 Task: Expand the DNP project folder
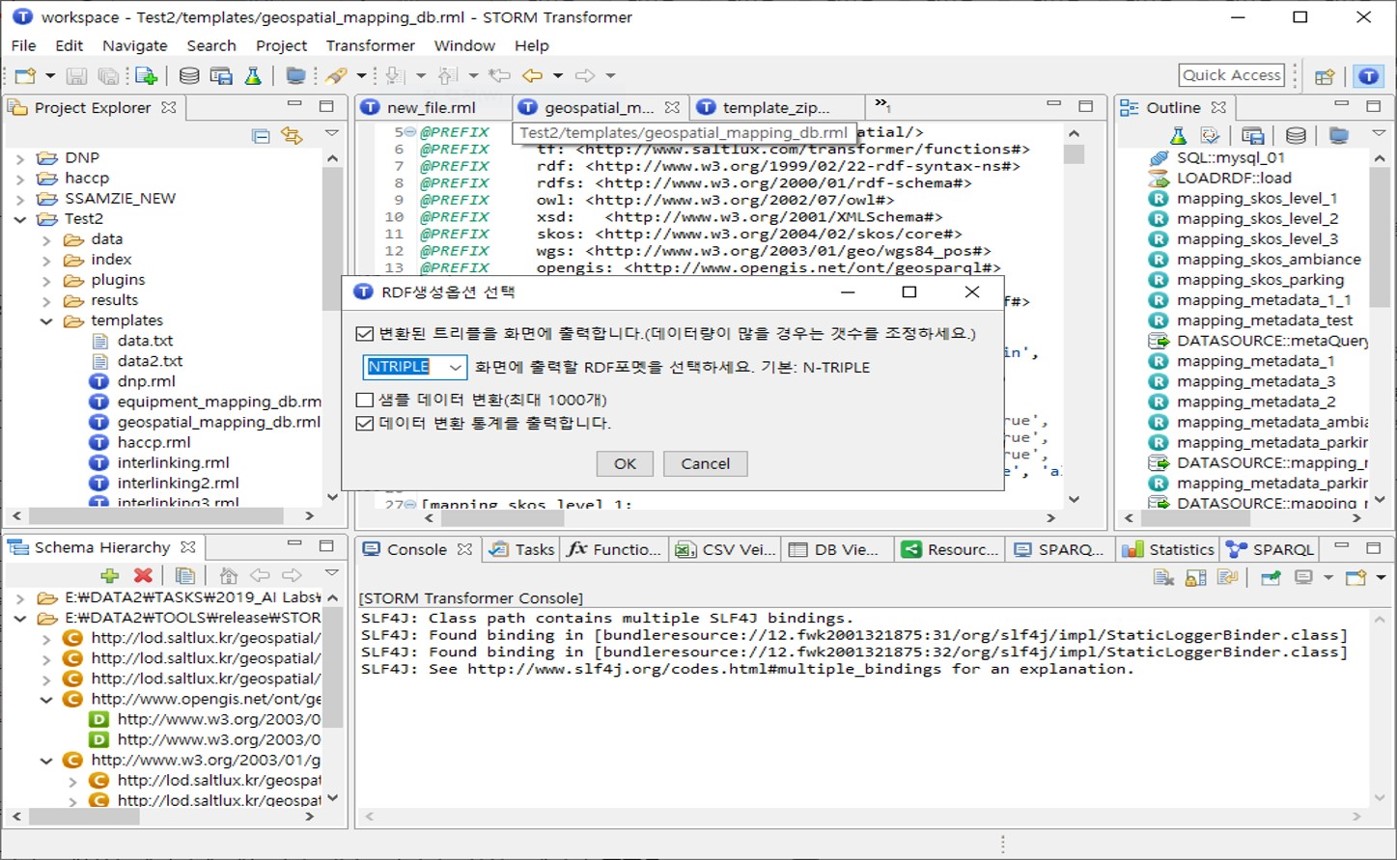pos(19,158)
